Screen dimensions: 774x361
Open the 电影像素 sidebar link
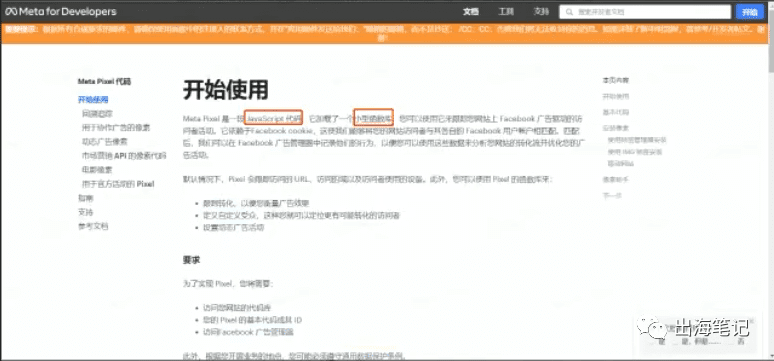pos(97,170)
